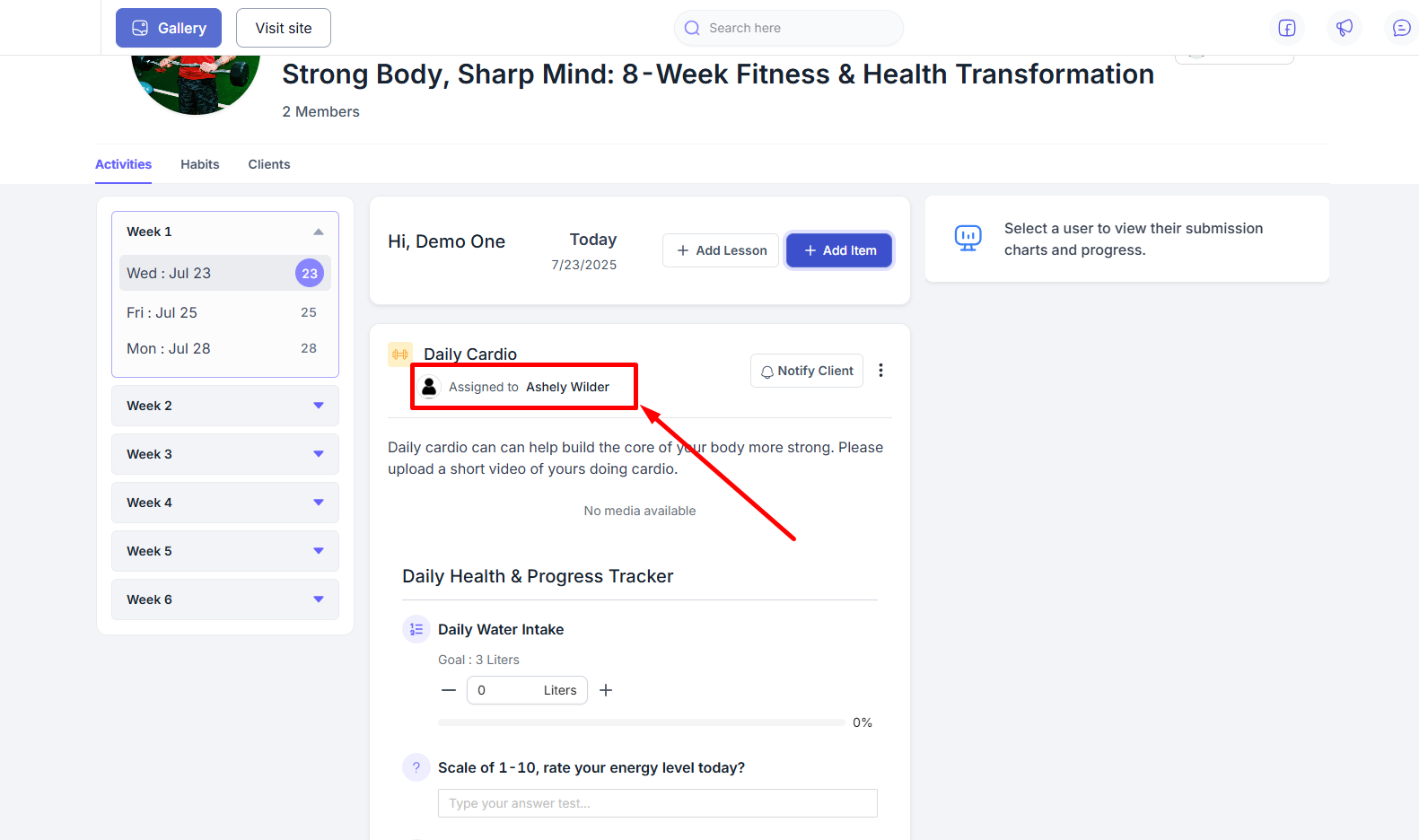Increase water intake with plus button
The image size is (1419, 840).
click(x=606, y=690)
